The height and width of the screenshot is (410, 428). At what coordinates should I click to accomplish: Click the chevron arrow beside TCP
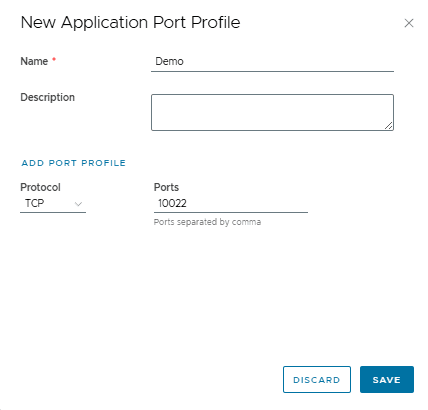point(78,204)
